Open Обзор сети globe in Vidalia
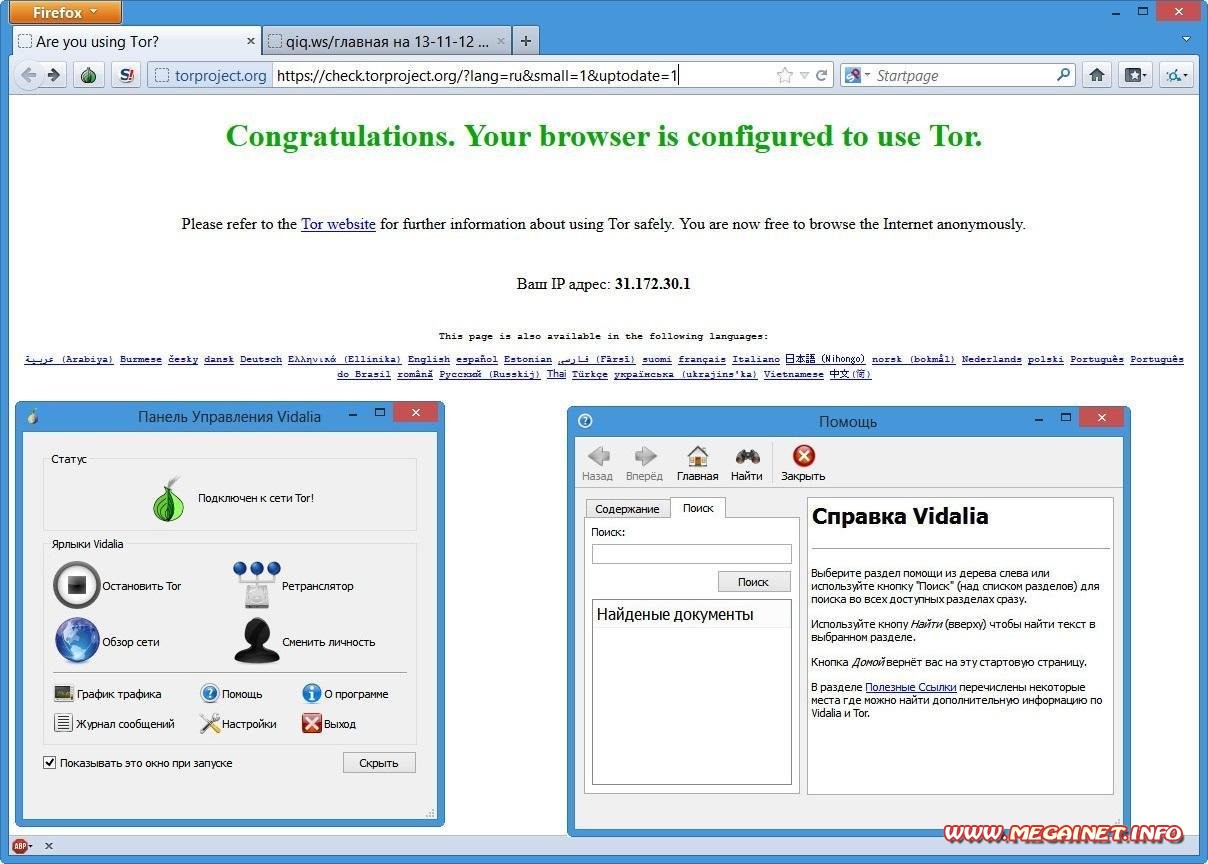Viewport: 1208px width, 864px height. (x=77, y=641)
